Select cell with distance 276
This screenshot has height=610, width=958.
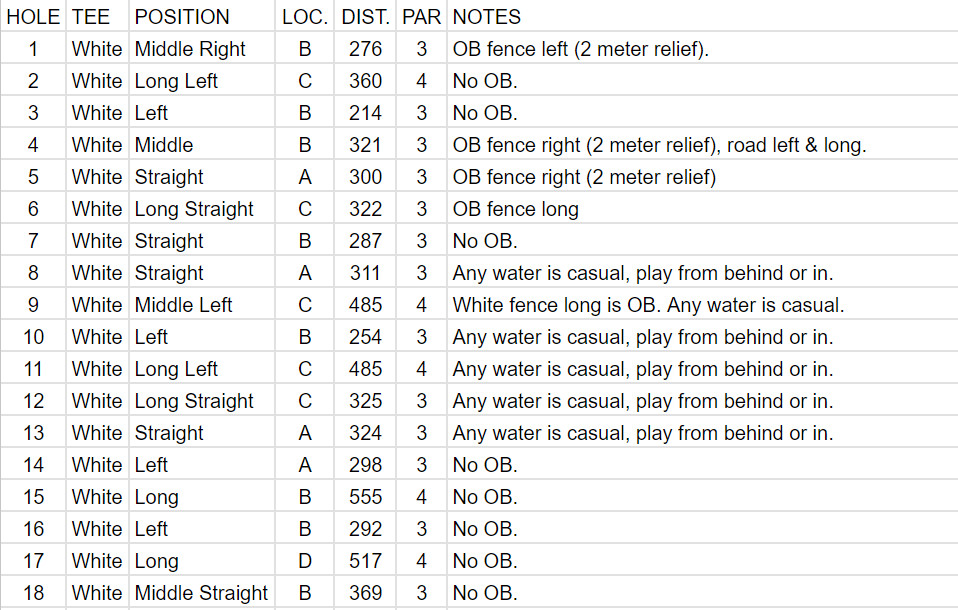tap(365, 49)
